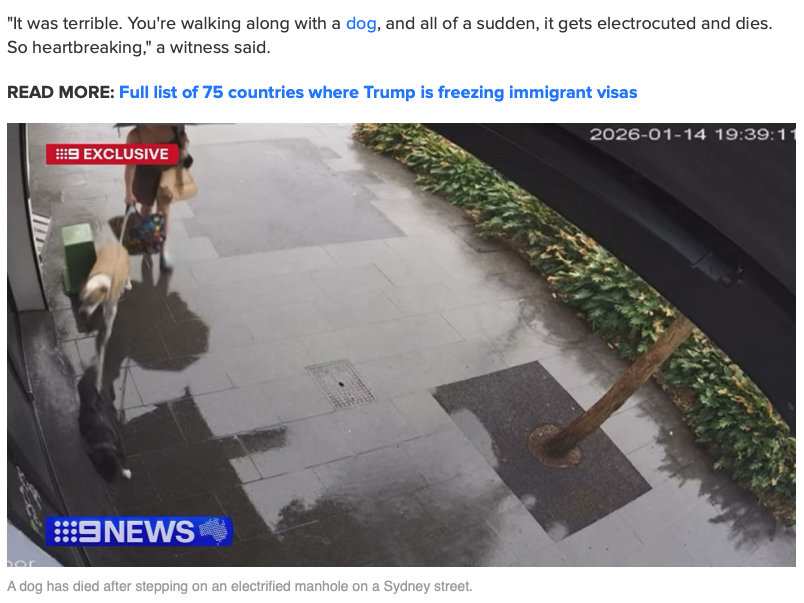The width and height of the screenshot is (804, 603).
Task: Open the blue "dog" link
Action: [361, 24]
